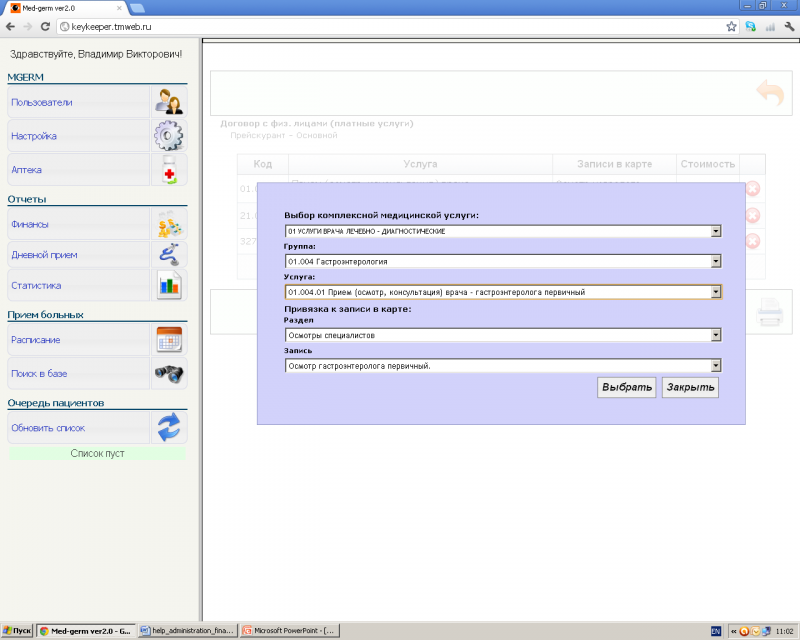Bookmark page with the star icon

click(731, 27)
